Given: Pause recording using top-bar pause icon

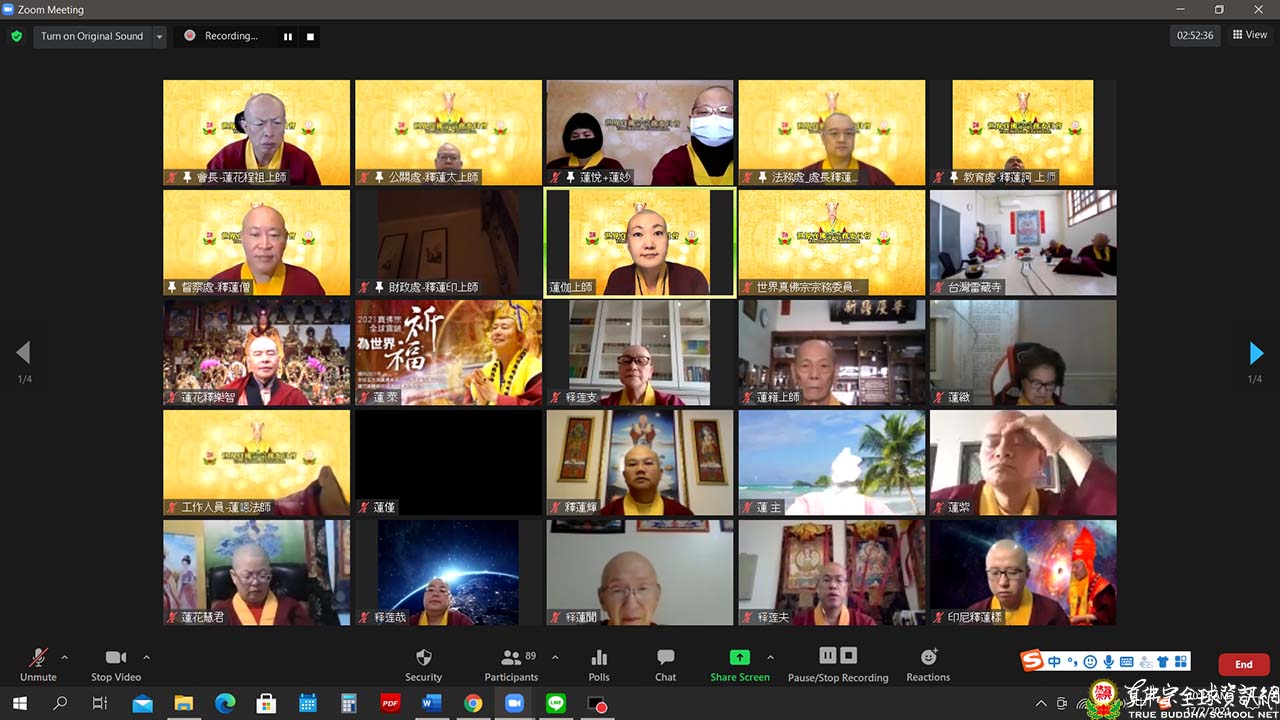Looking at the screenshot, I should tap(288, 37).
